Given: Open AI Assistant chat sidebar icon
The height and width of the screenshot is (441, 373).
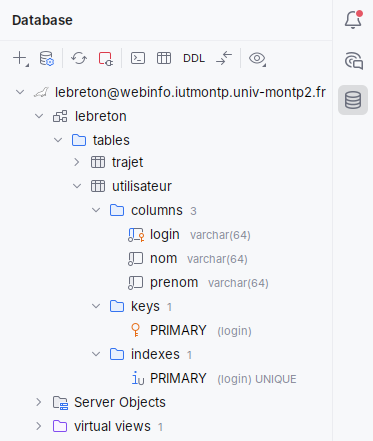Looking at the screenshot, I should (353, 61).
